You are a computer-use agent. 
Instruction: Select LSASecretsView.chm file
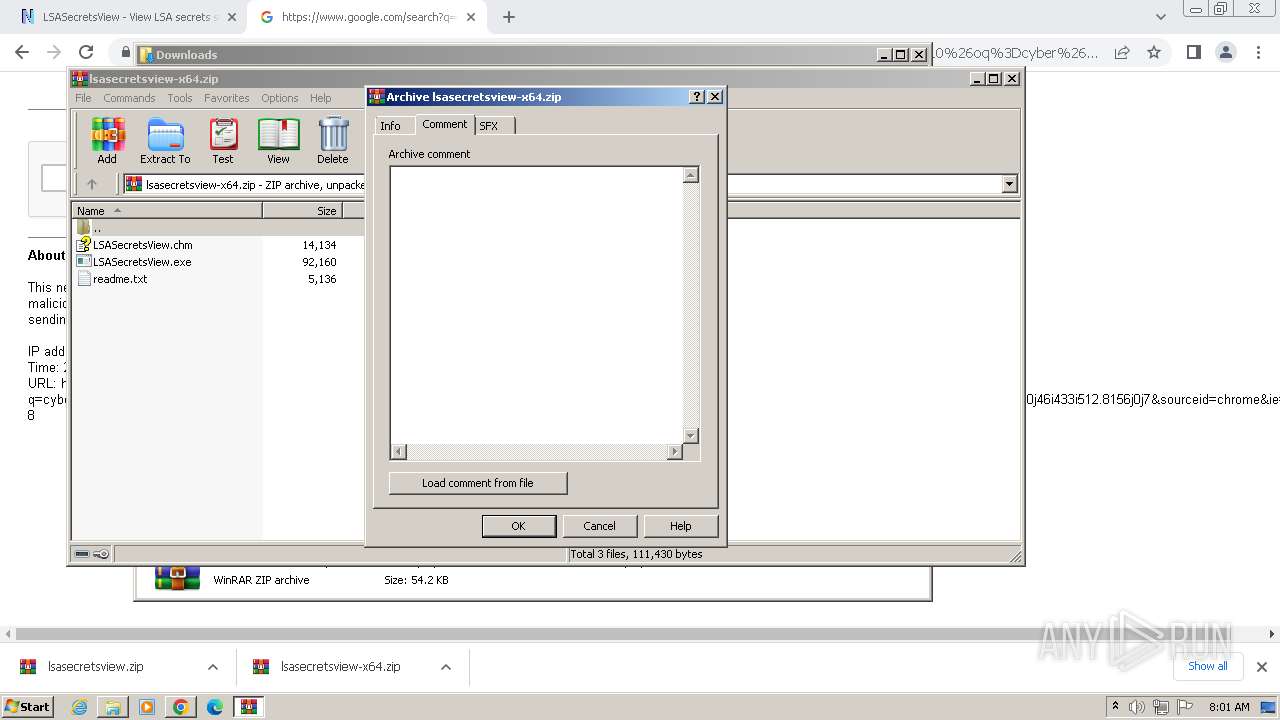(142, 245)
